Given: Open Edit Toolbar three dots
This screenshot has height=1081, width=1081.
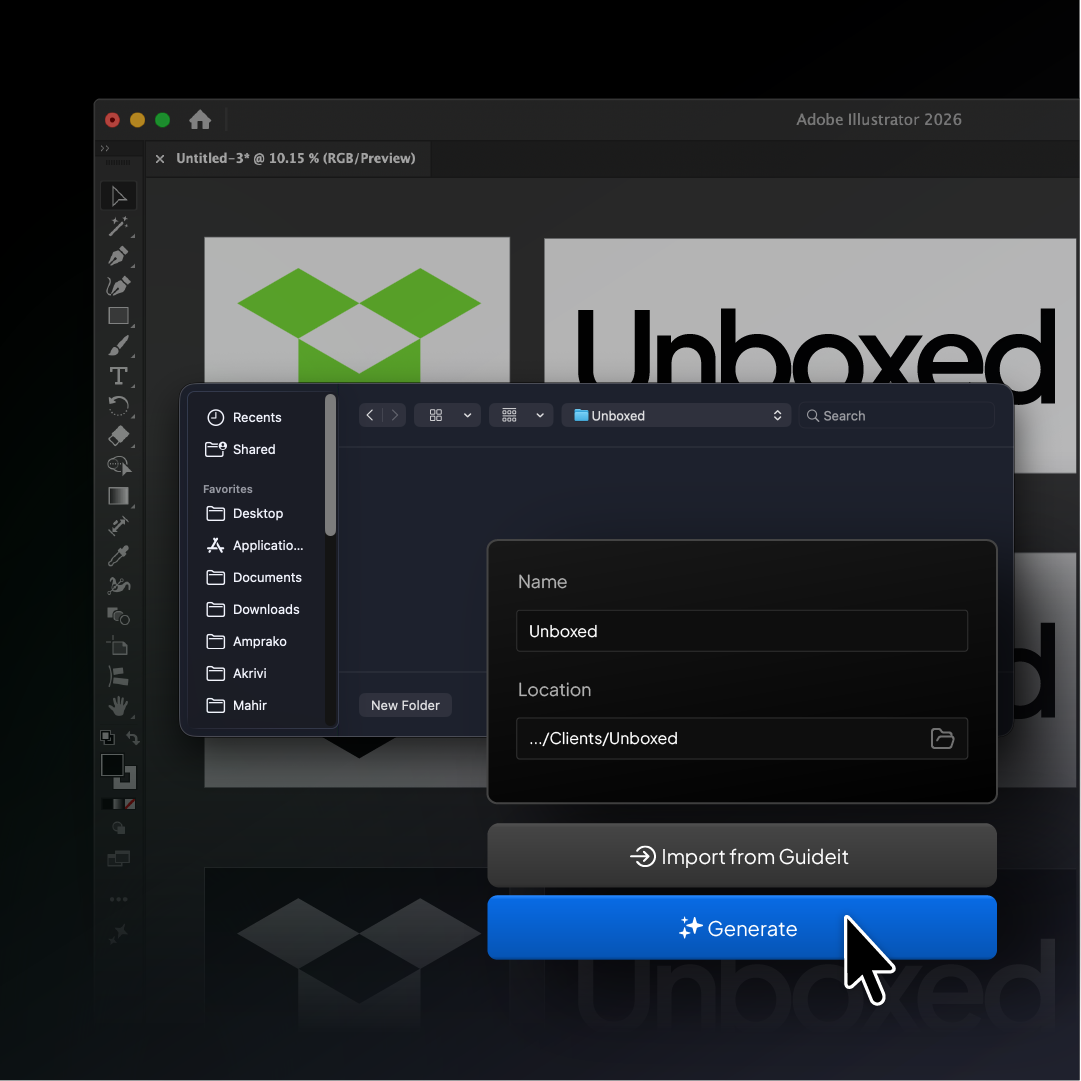Looking at the screenshot, I should 119,899.
